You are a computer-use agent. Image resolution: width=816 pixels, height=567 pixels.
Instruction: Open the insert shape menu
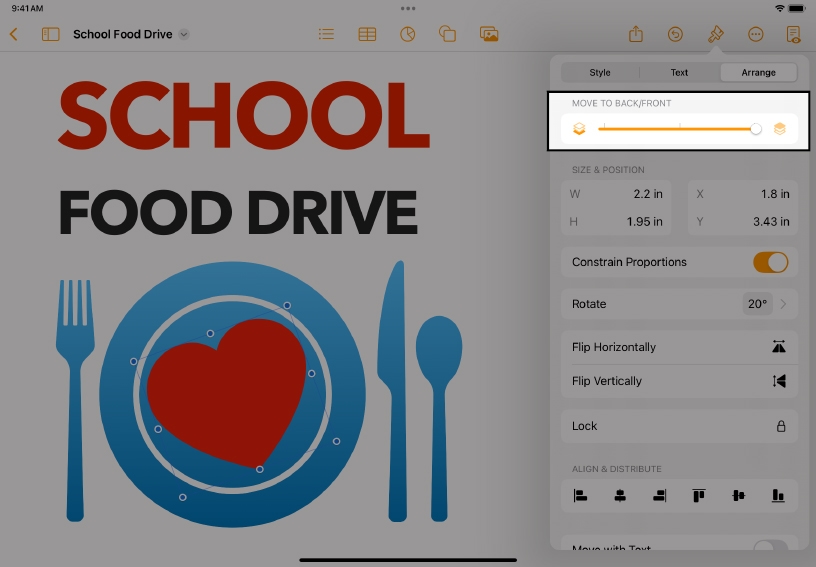click(x=447, y=34)
